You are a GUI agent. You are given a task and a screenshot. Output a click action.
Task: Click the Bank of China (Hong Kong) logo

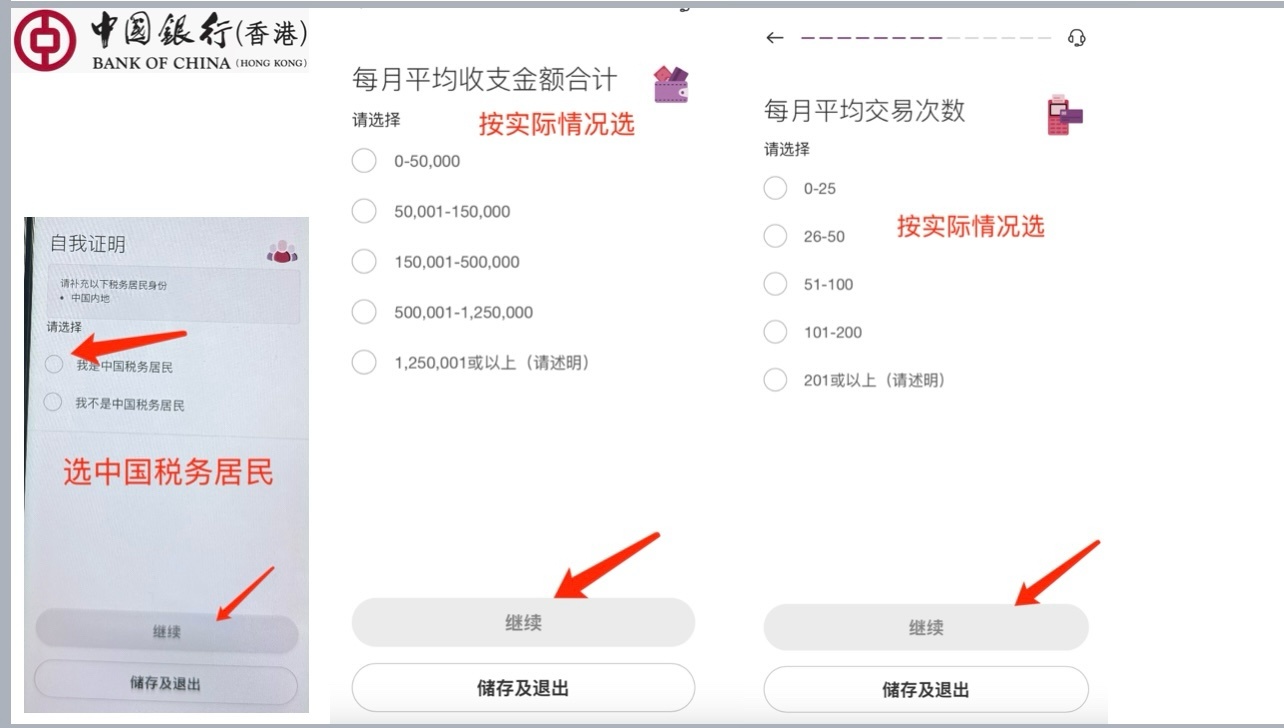pos(161,41)
